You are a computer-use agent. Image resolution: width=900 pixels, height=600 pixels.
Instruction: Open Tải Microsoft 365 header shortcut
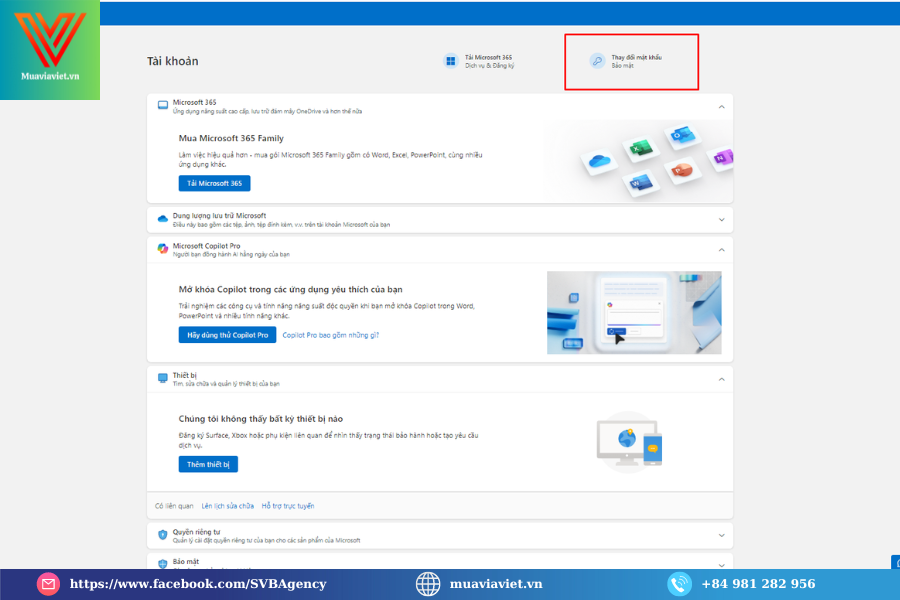pos(479,61)
